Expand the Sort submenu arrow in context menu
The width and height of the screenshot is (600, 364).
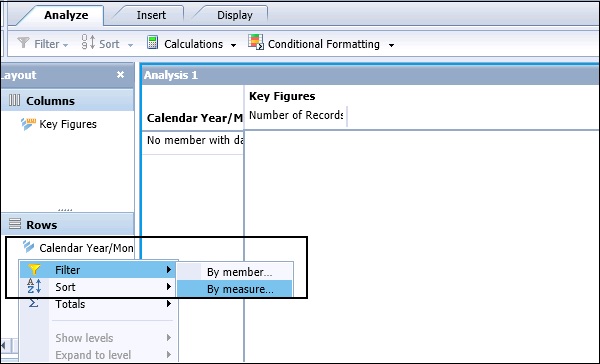168,286
